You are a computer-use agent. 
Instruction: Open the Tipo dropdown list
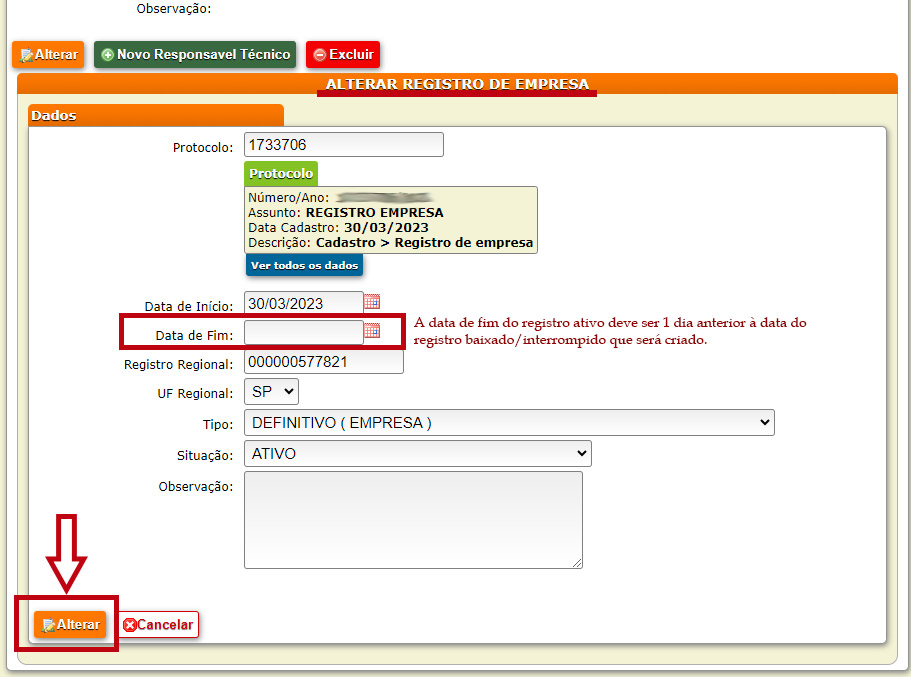508,423
